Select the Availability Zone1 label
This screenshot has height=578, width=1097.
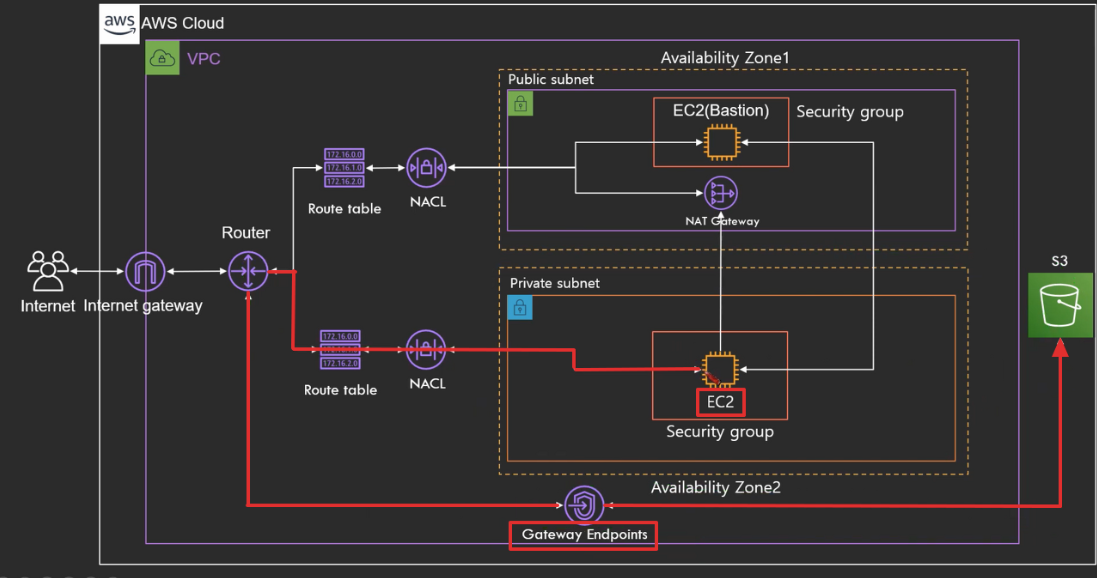pyautogui.click(x=725, y=58)
